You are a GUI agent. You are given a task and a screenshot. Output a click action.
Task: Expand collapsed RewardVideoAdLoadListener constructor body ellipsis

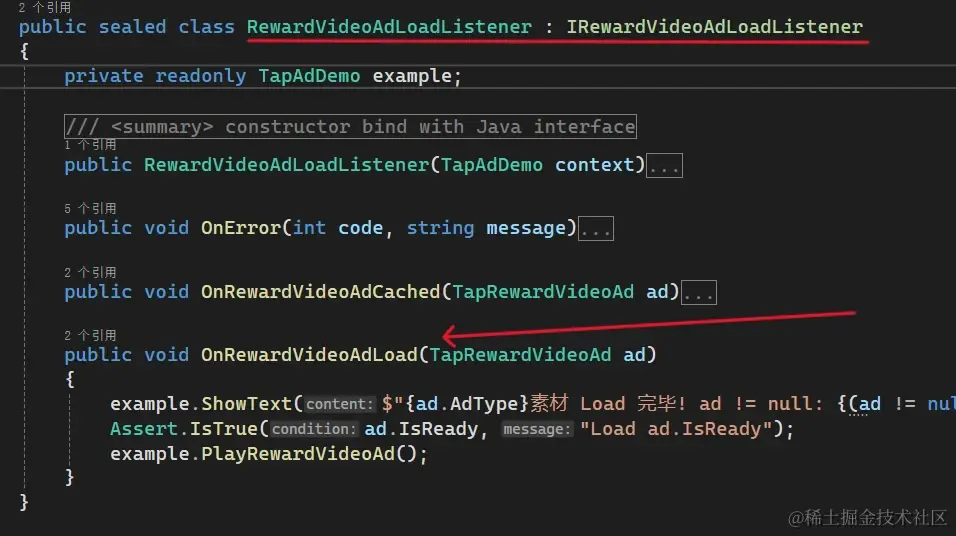[665, 165]
